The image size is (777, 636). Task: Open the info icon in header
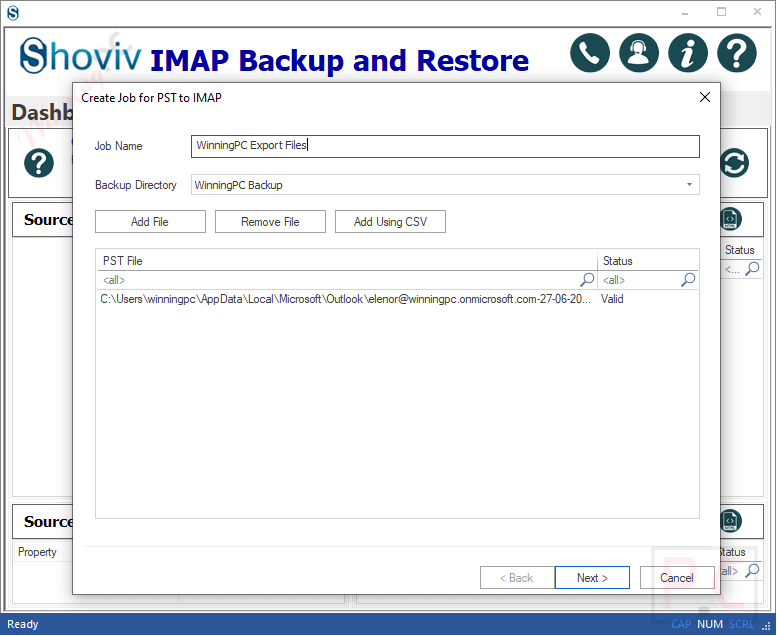688,53
